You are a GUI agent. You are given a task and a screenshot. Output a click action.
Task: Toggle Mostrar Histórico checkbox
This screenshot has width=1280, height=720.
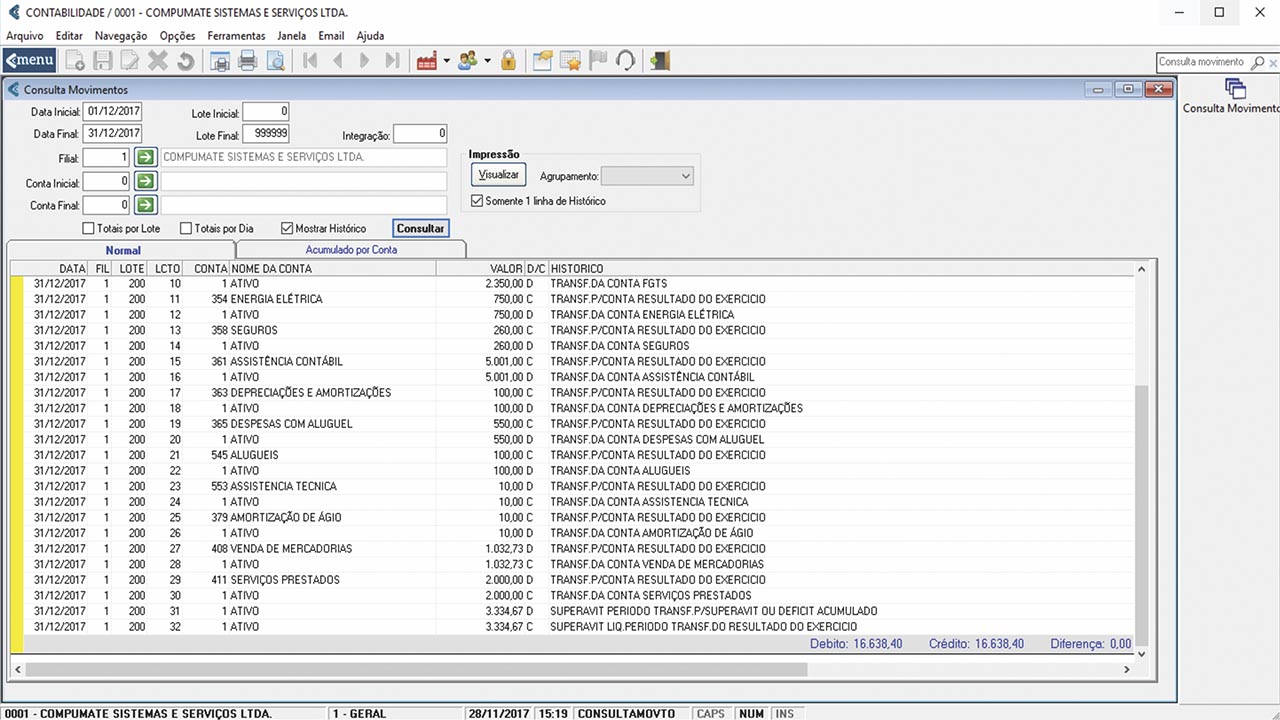[x=288, y=229]
